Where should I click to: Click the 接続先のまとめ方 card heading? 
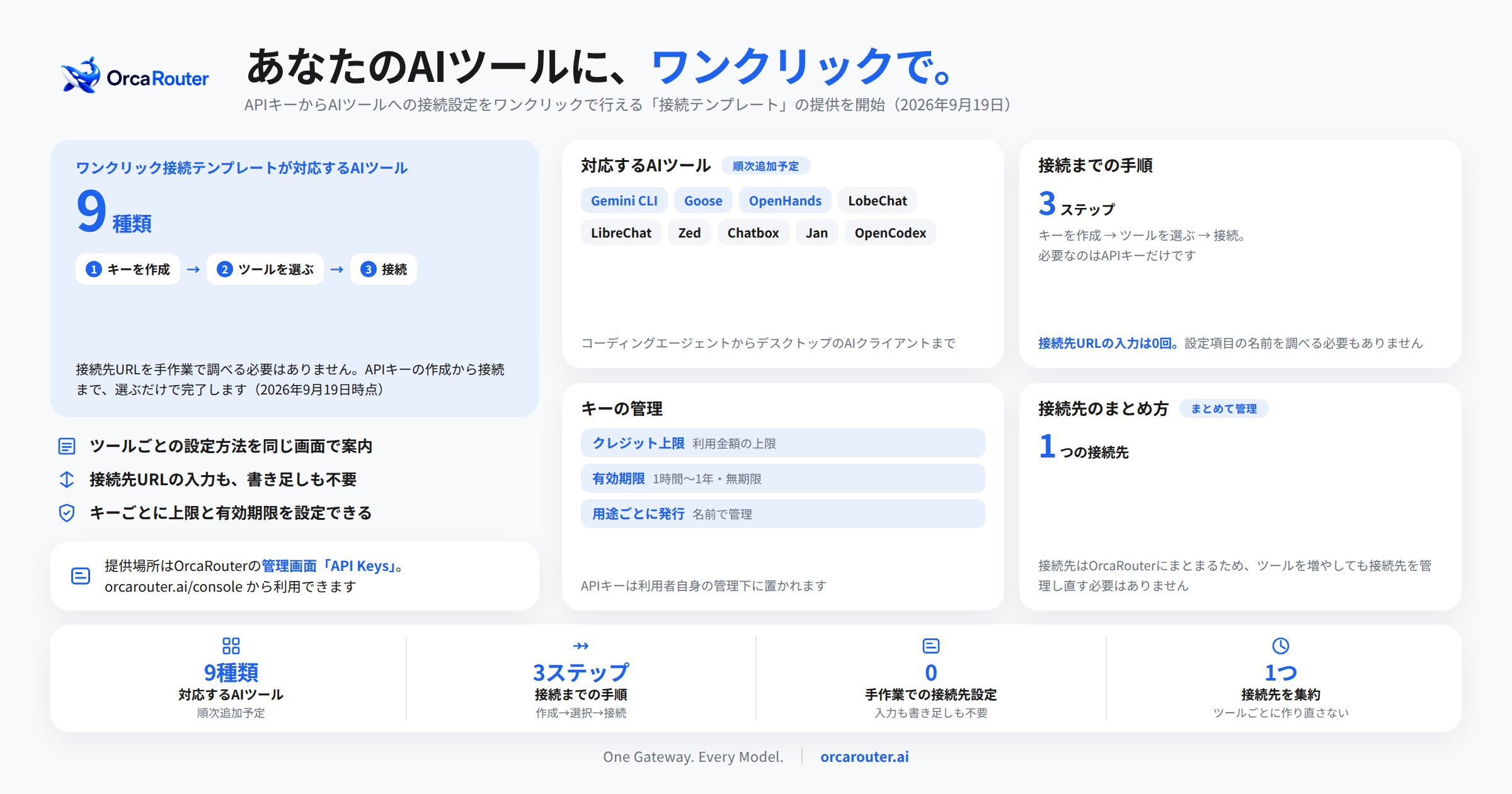click(1103, 409)
